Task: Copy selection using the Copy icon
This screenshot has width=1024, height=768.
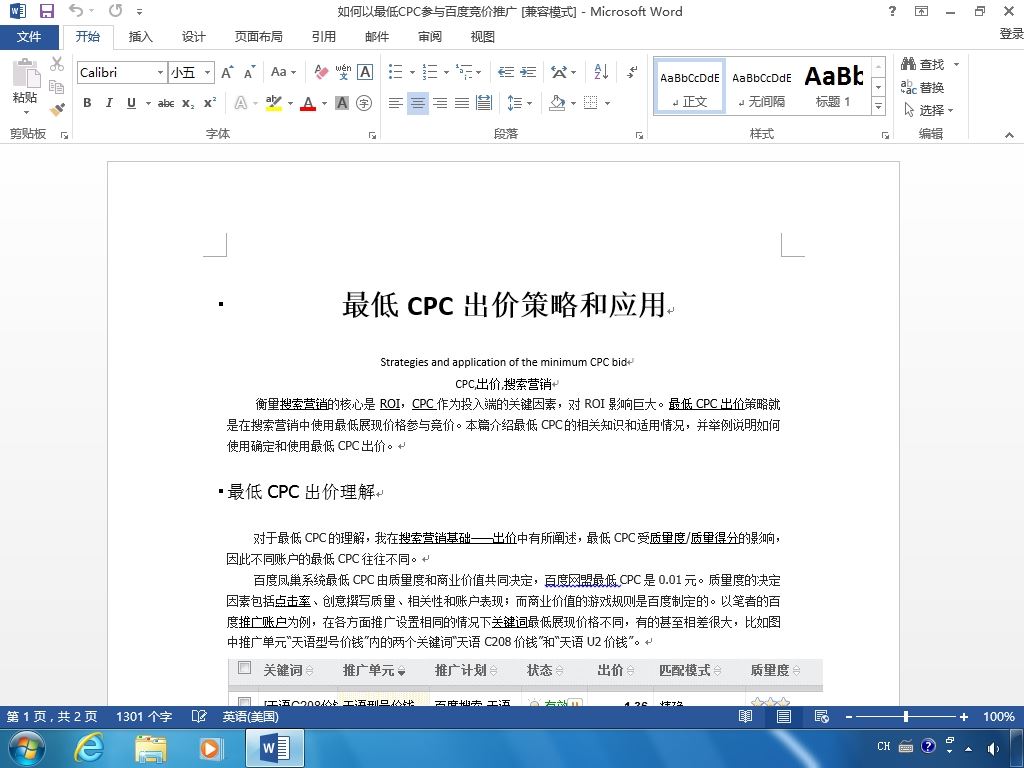Action: point(57,87)
